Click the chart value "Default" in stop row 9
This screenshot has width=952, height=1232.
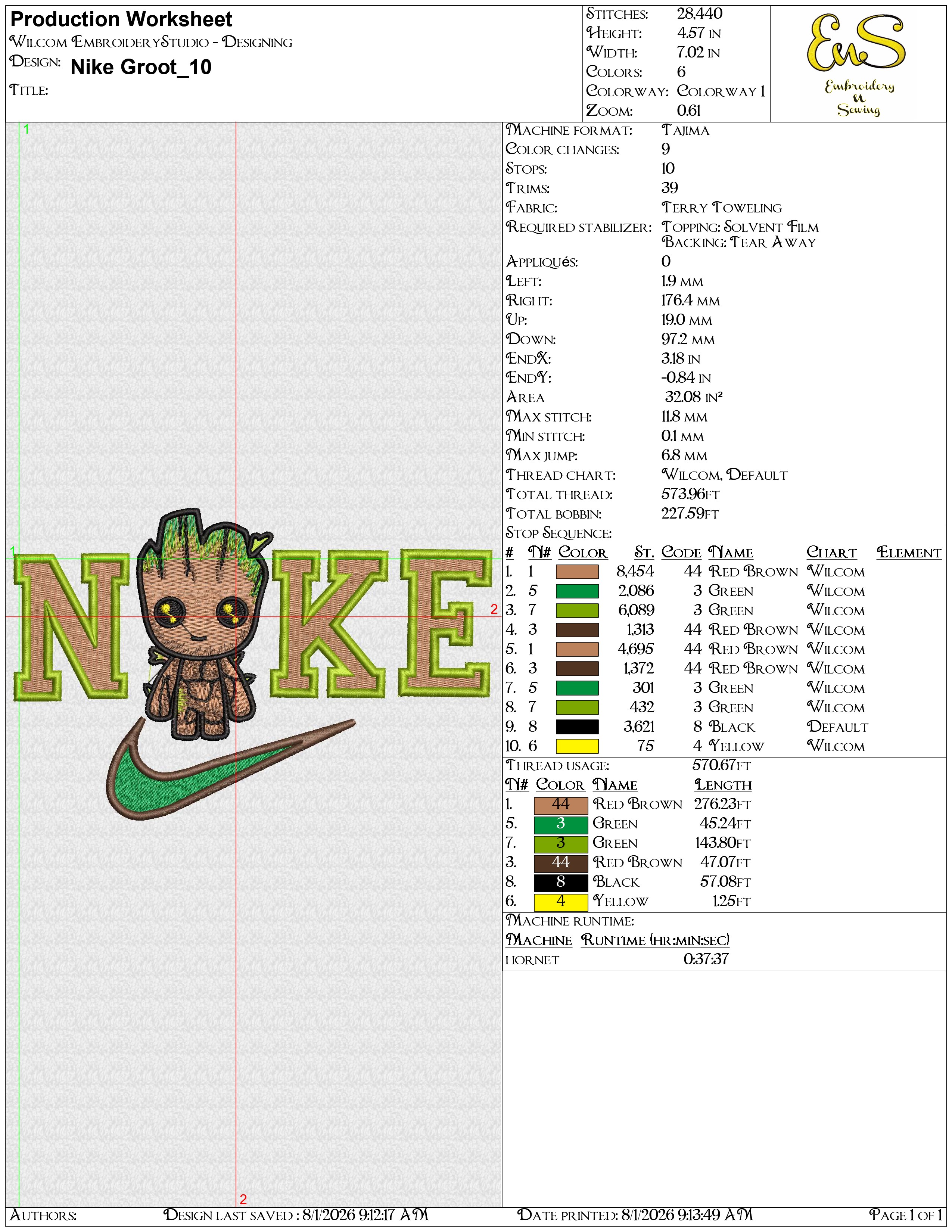(837, 727)
